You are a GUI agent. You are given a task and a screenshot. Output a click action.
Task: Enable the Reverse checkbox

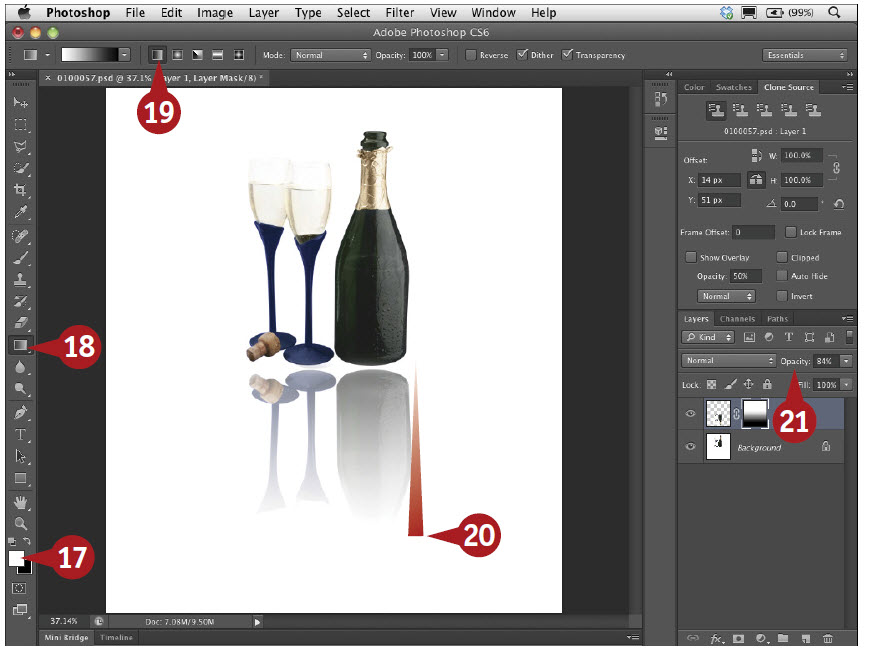(471, 55)
